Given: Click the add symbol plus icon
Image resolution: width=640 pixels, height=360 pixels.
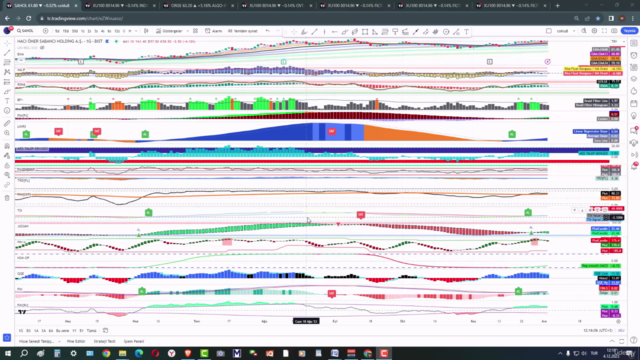Looking at the screenshot, I should click(x=45, y=31).
